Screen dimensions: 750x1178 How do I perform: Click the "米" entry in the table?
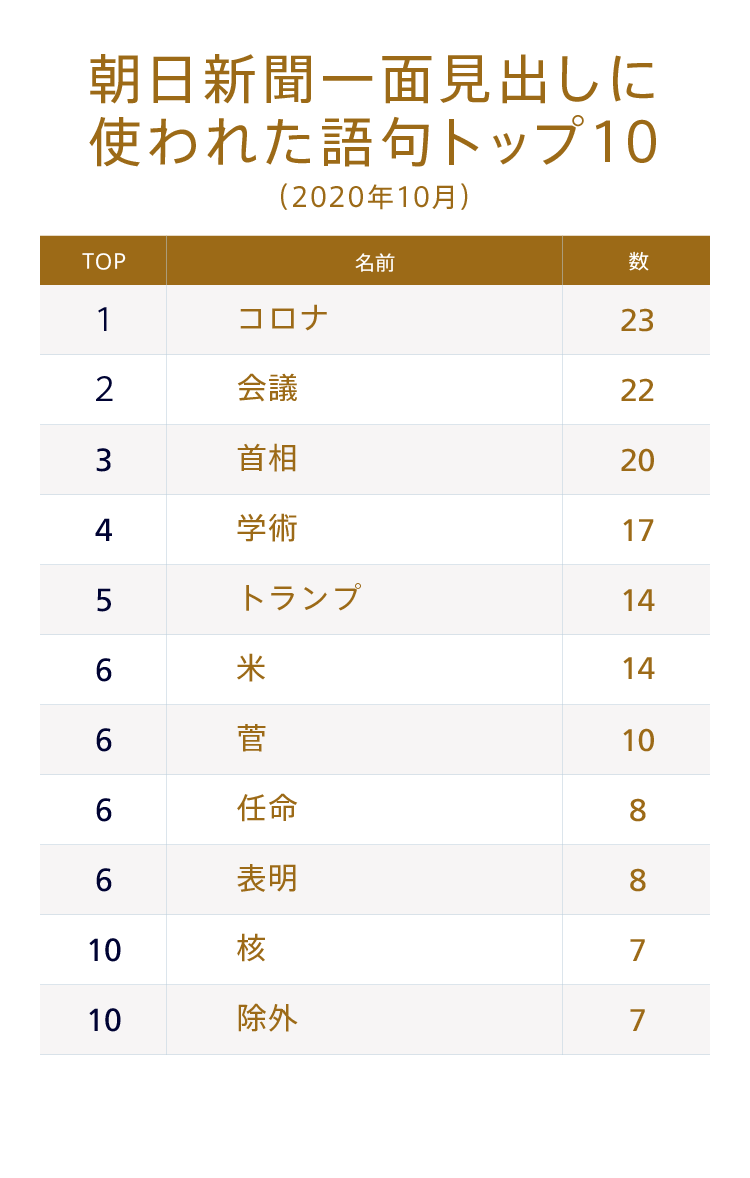(x=252, y=669)
